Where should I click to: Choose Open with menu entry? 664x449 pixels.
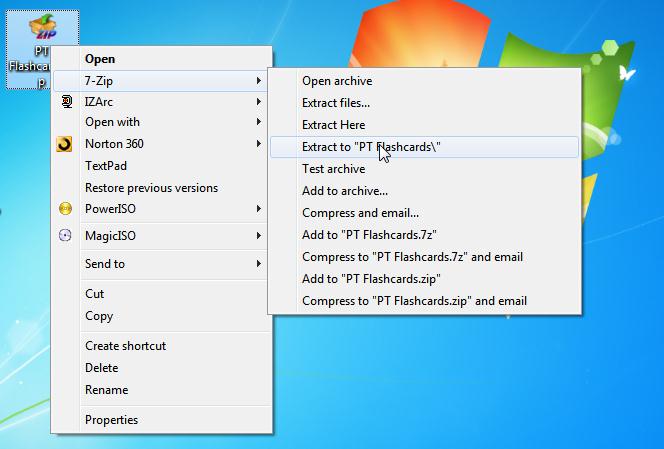[161, 122]
